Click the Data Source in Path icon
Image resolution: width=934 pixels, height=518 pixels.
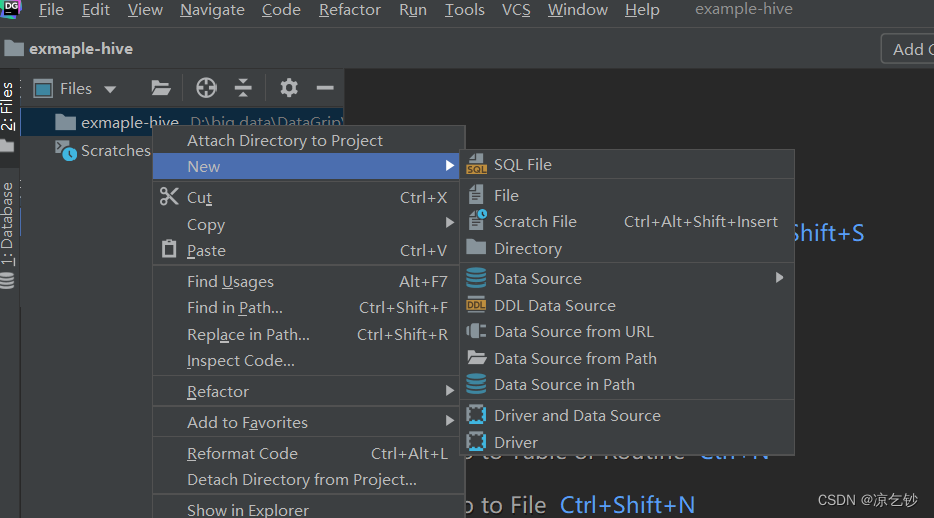(476, 384)
